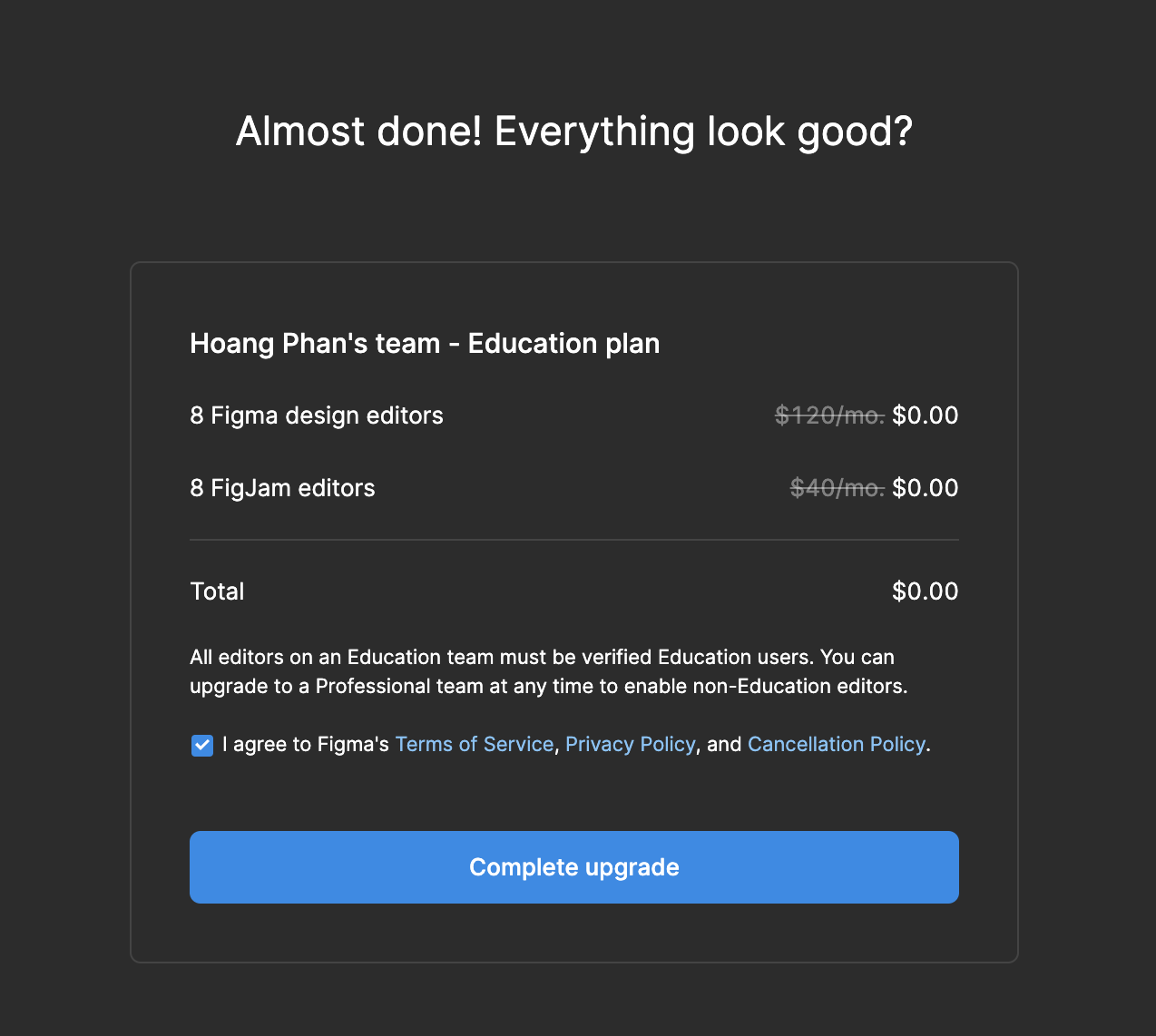Image resolution: width=1156 pixels, height=1036 pixels.
Task: Click the word 'and' before Cancellation Policy
Action: point(724,745)
